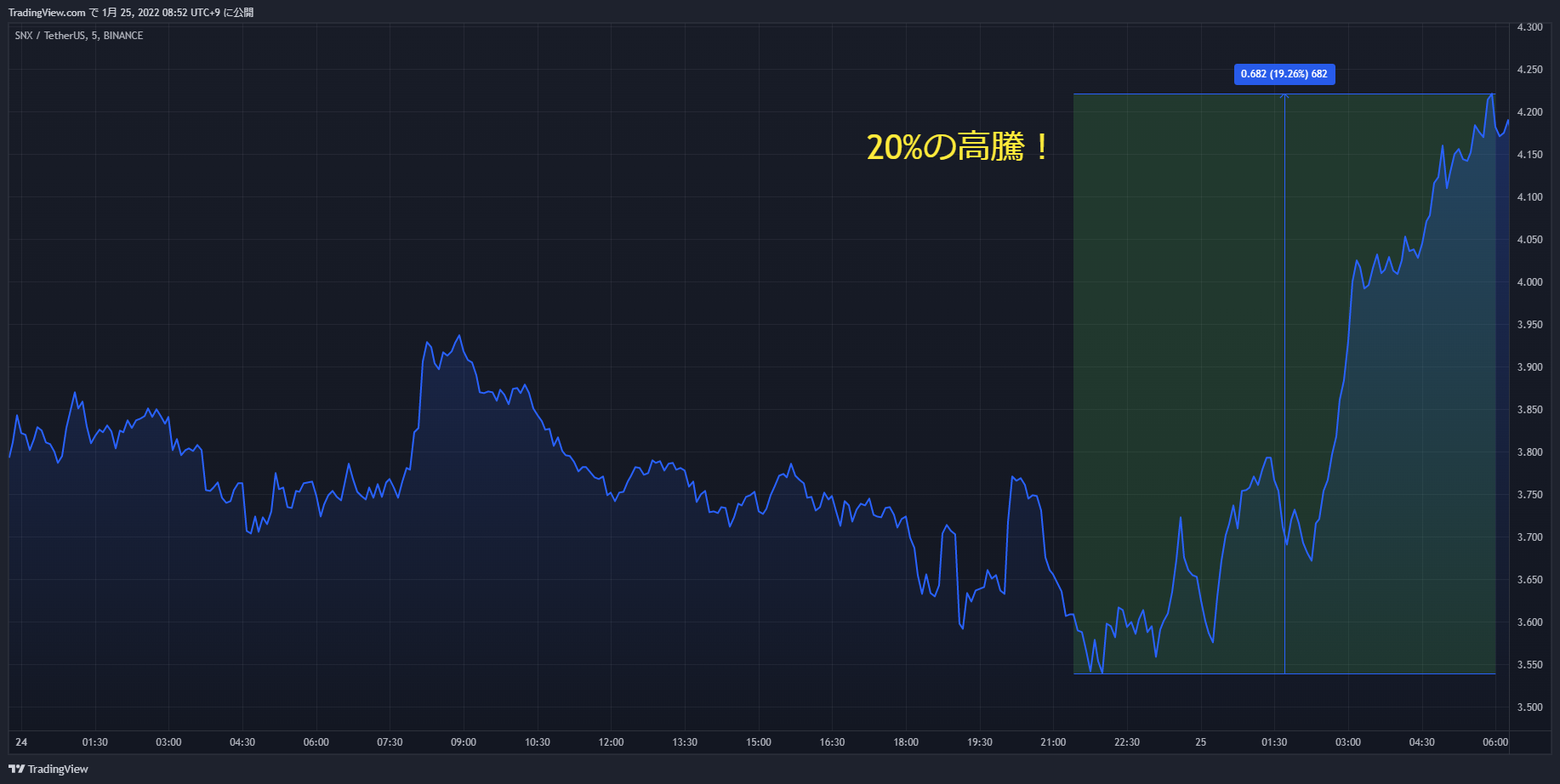
Task: Click the 4.300 price axis label
Action: (x=1529, y=27)
